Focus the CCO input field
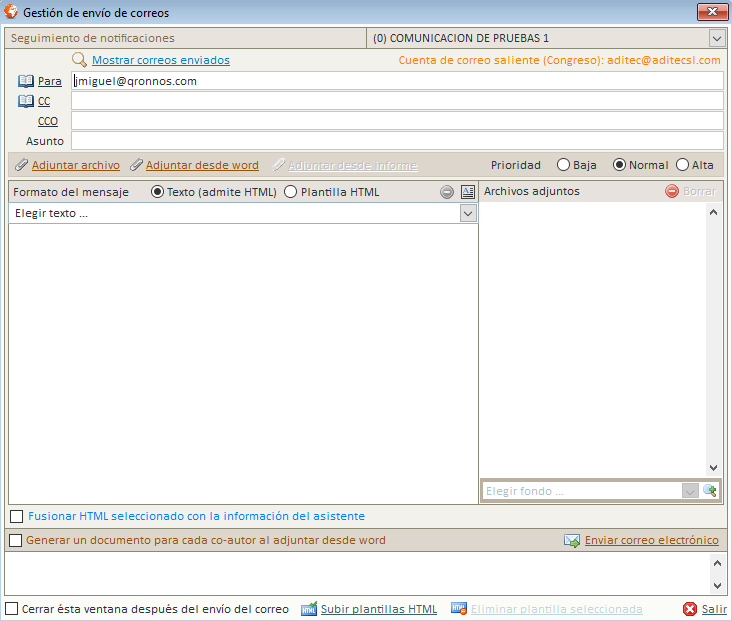 397,121
